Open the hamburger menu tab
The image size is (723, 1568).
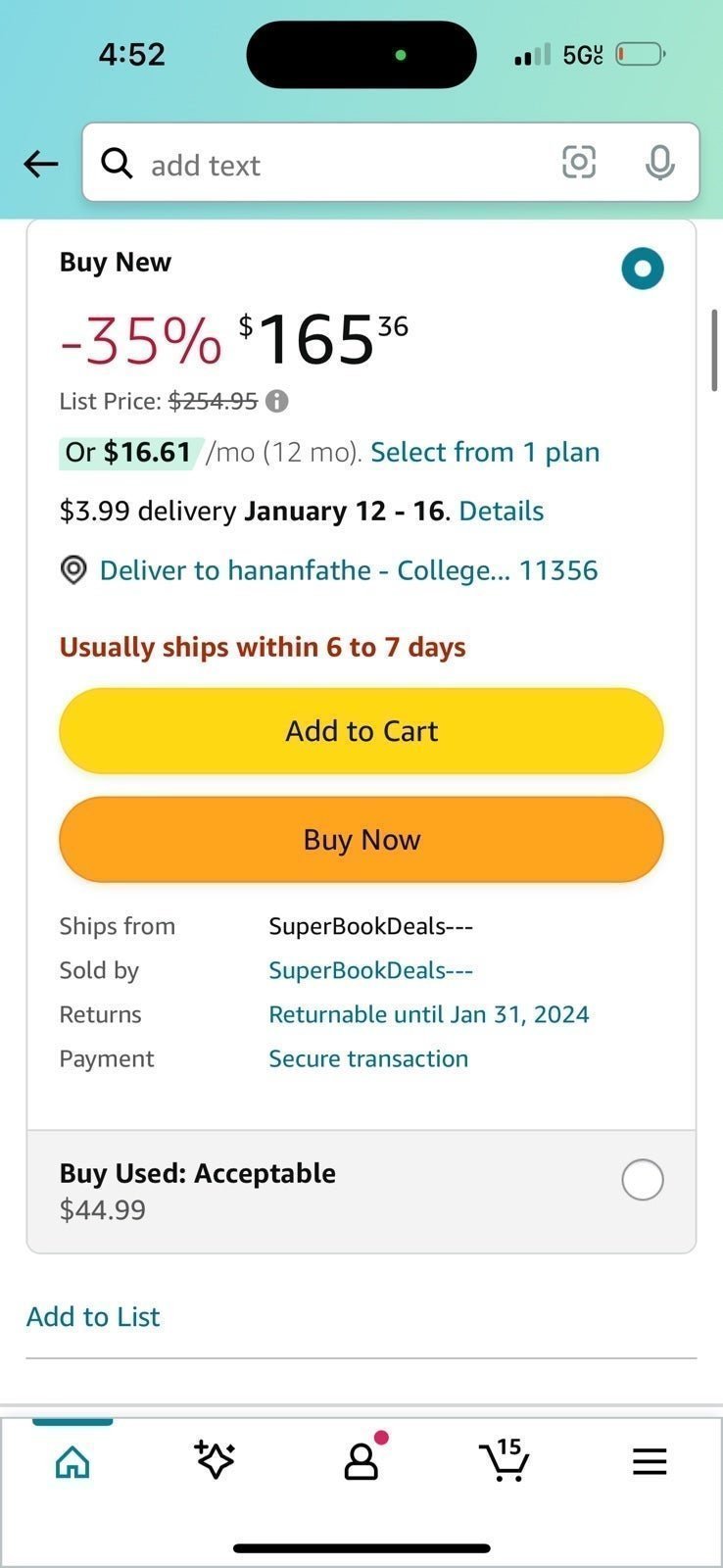[650, 1461]
